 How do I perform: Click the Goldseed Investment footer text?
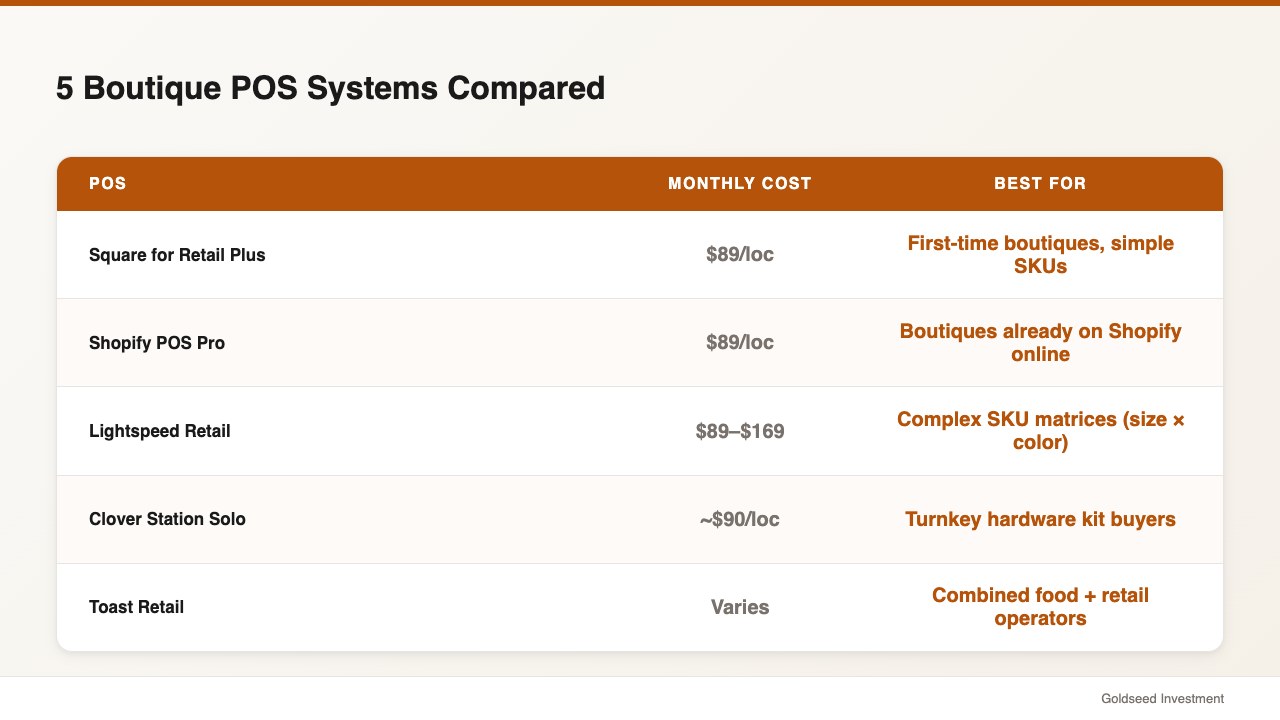pyautogui.click(x=1162, y=699)
